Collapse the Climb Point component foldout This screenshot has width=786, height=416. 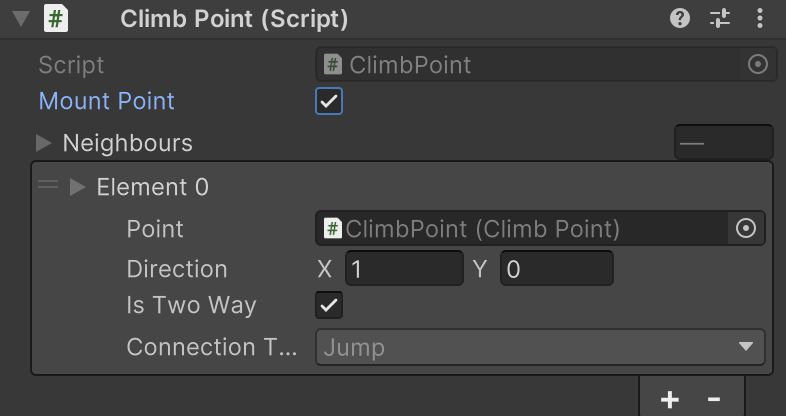[x=20, y=18]
